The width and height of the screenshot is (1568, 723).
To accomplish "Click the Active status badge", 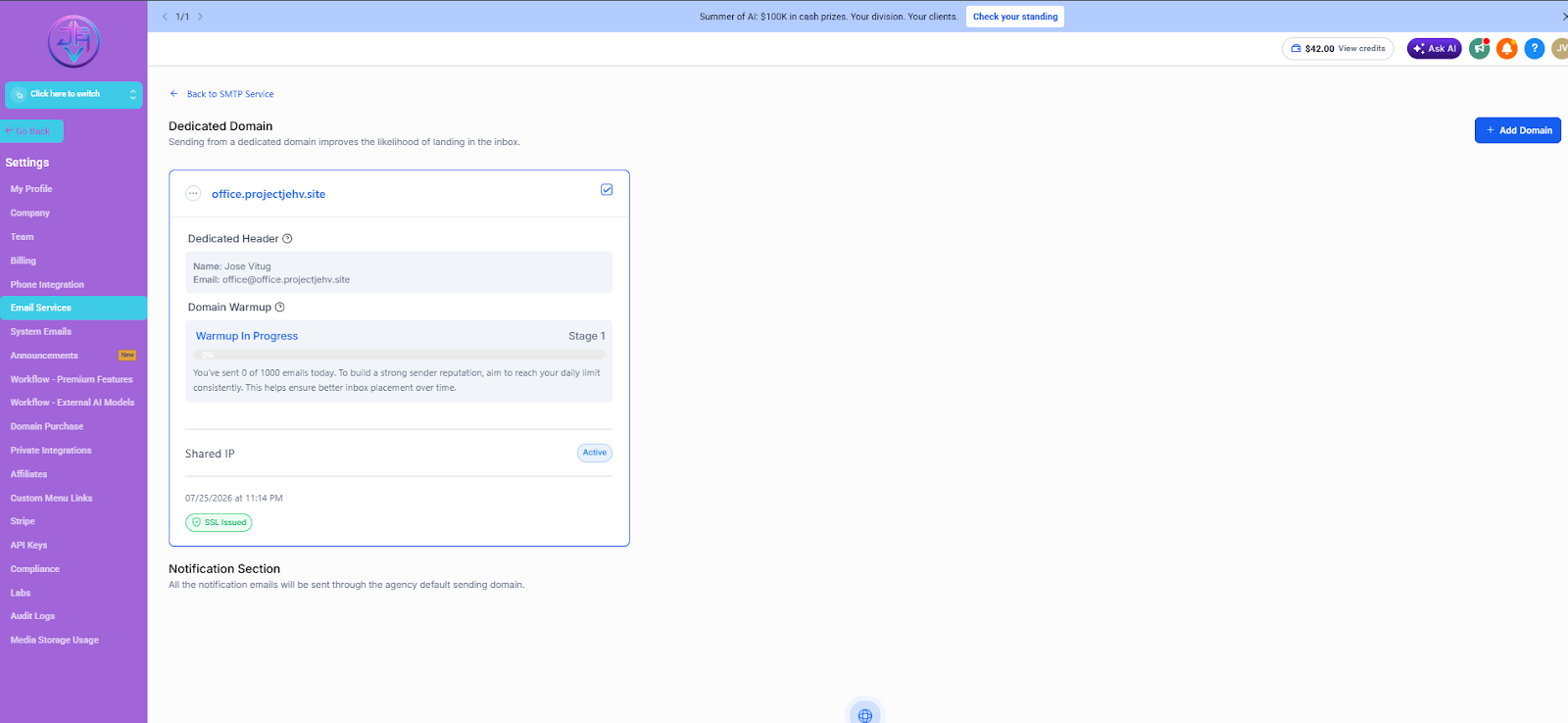I will pos(595,453).
